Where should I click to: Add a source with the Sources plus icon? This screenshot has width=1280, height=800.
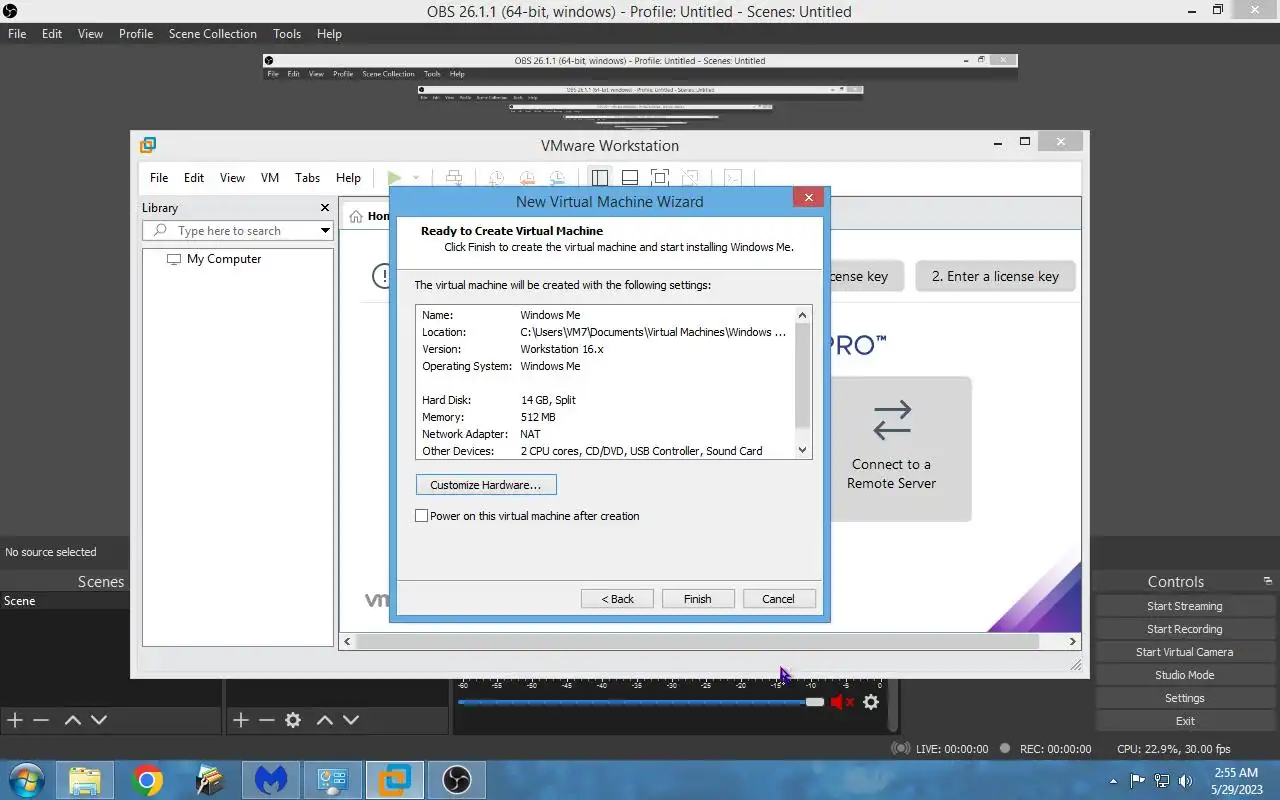[x=241, y=720]
